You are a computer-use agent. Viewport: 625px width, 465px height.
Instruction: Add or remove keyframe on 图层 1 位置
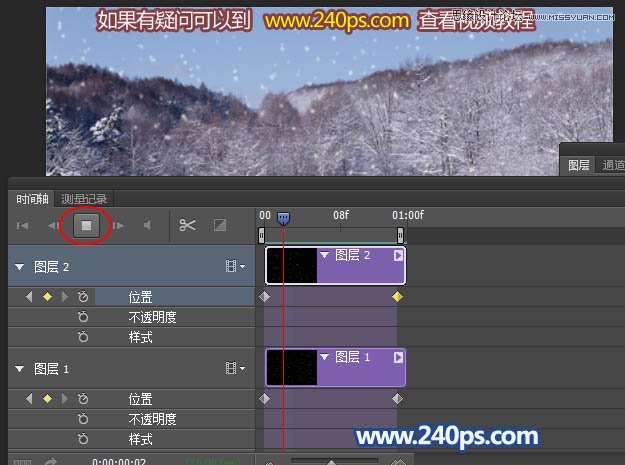[47, 399]
